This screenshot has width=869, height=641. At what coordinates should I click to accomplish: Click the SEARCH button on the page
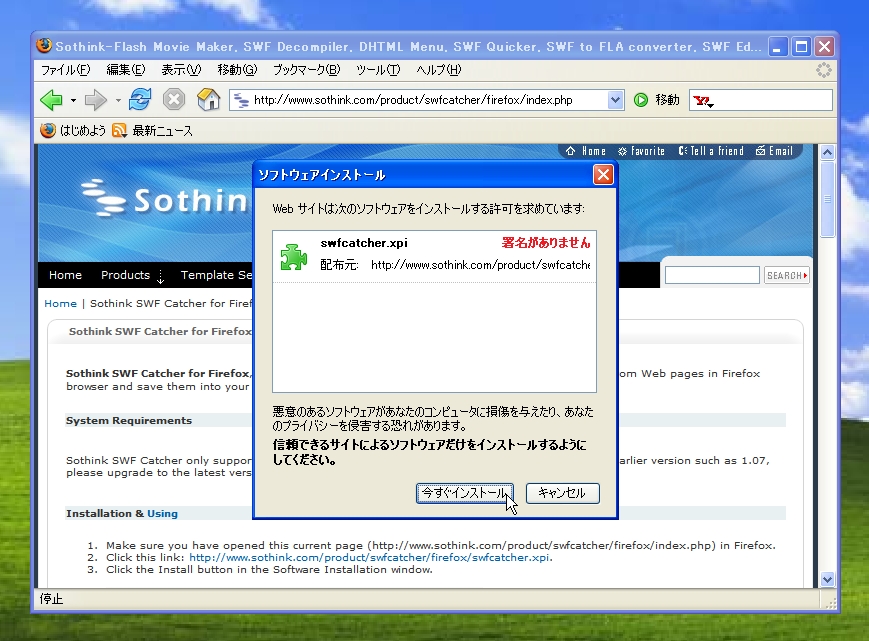pos(786,275)
